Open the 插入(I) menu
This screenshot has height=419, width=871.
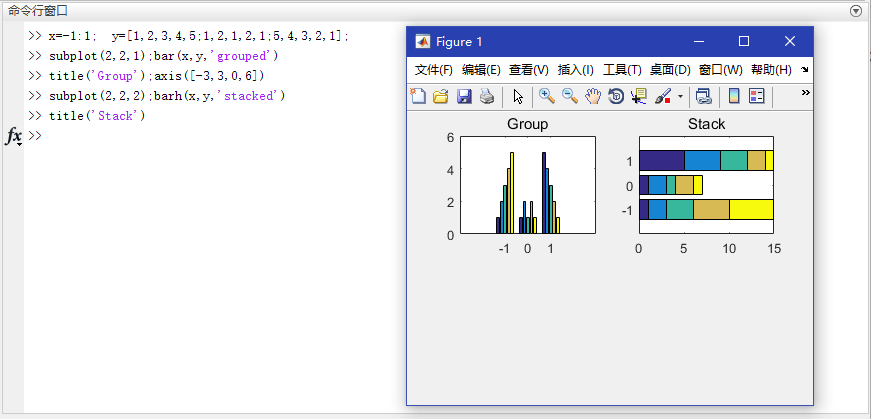575,70
